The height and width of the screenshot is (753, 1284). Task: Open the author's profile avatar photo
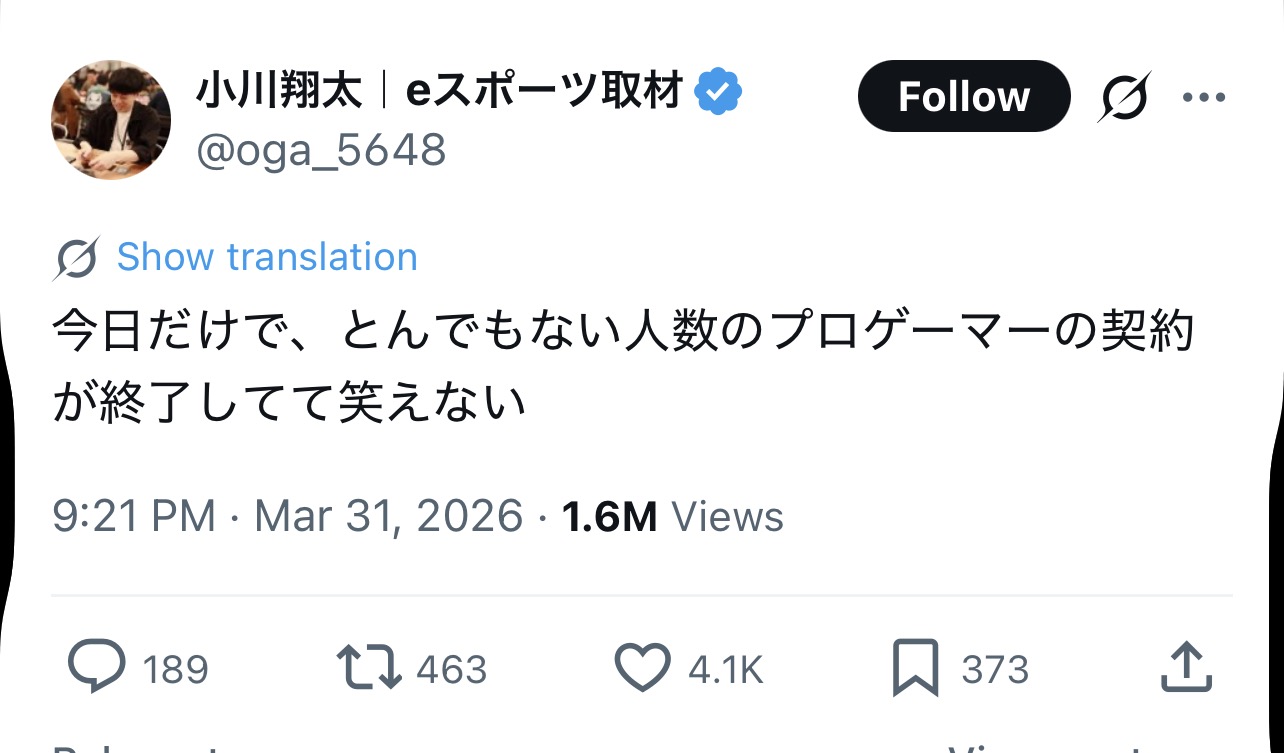111,120
